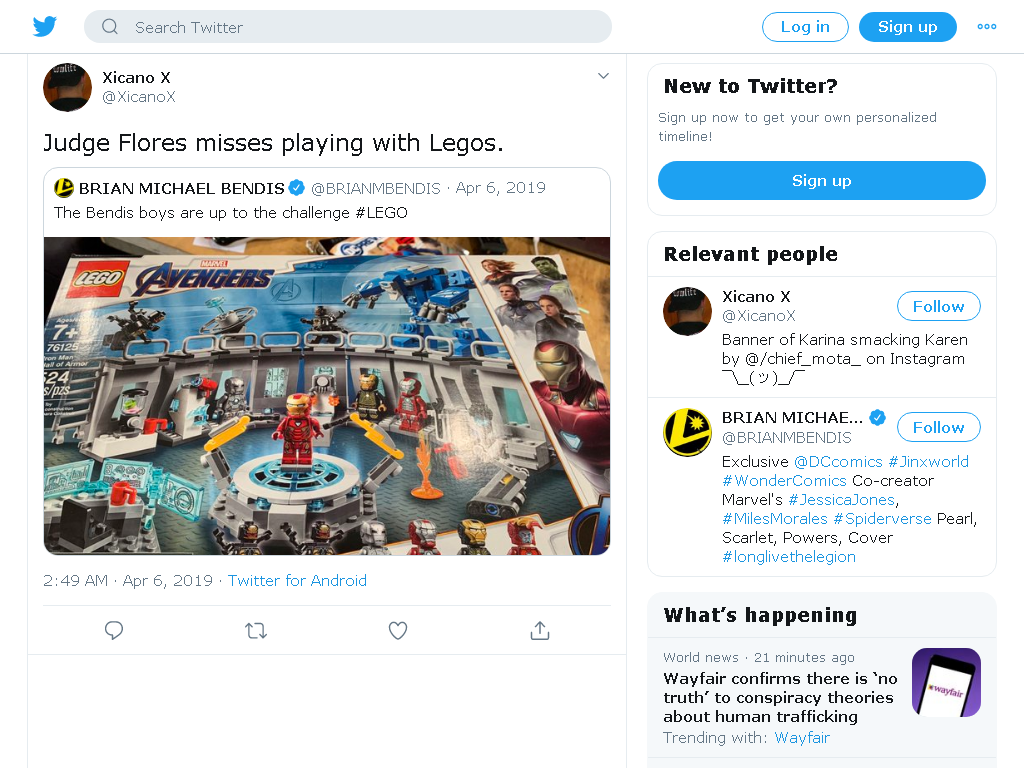Share the tweet via share icon
Screen dimensions: 1024x768
(x=540, y=630)
